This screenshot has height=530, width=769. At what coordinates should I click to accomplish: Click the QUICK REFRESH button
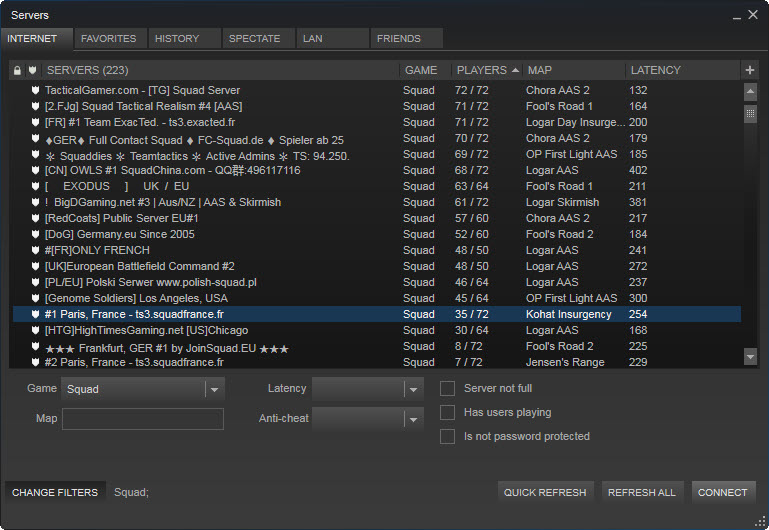click(x=545, y=492)
